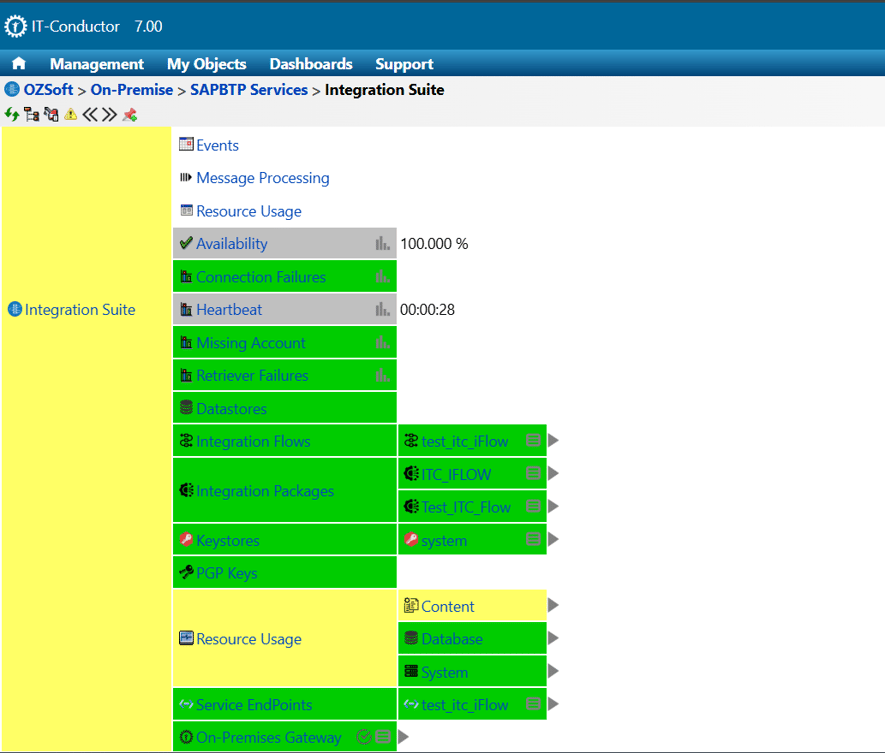Open the top Resource Usage link
Viewport: 885px width, 753px height.
249,211
